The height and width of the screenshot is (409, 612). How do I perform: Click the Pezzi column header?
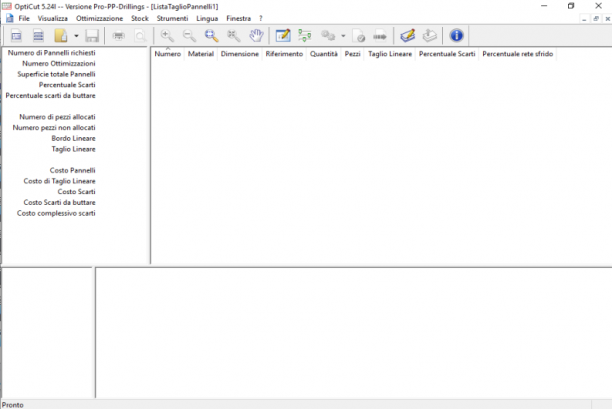[x=352, y=54]
